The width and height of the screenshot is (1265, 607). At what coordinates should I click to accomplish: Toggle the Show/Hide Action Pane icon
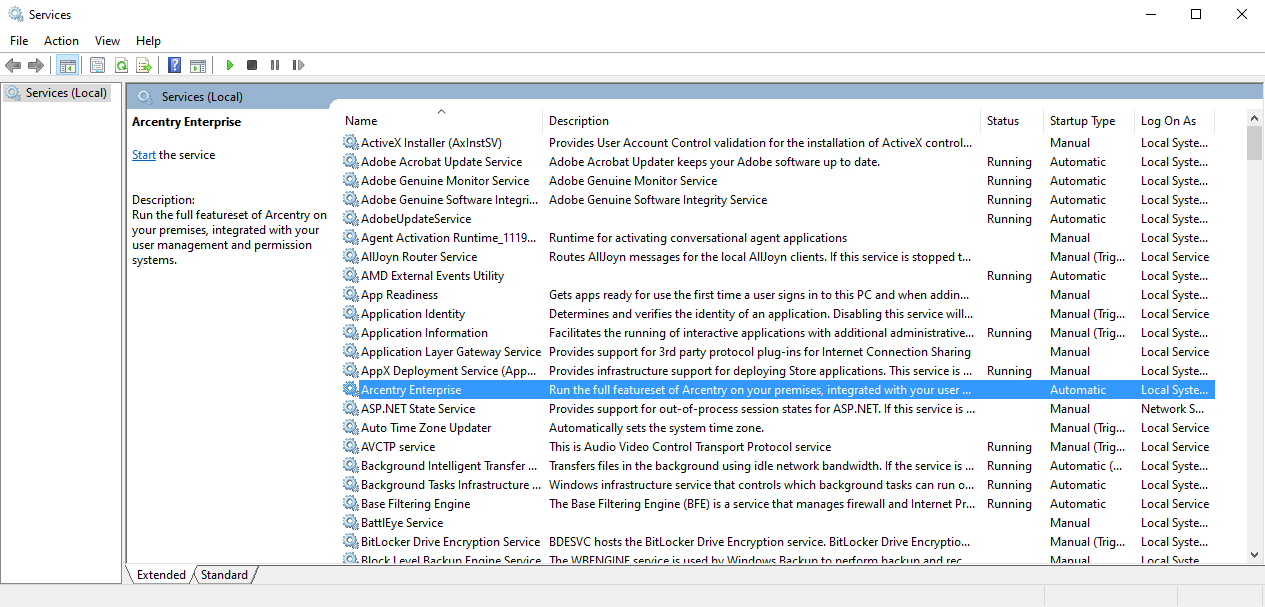(x=198, y=65)
